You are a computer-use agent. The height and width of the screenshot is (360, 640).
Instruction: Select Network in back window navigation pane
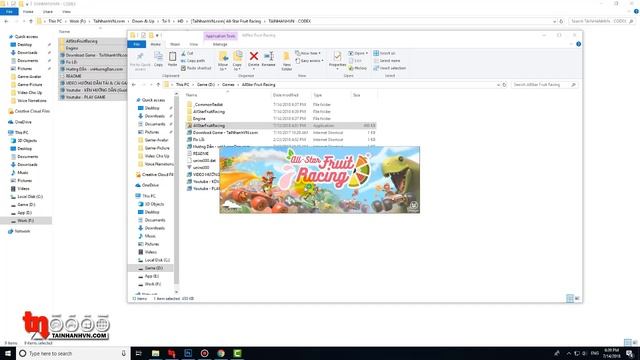22,231
